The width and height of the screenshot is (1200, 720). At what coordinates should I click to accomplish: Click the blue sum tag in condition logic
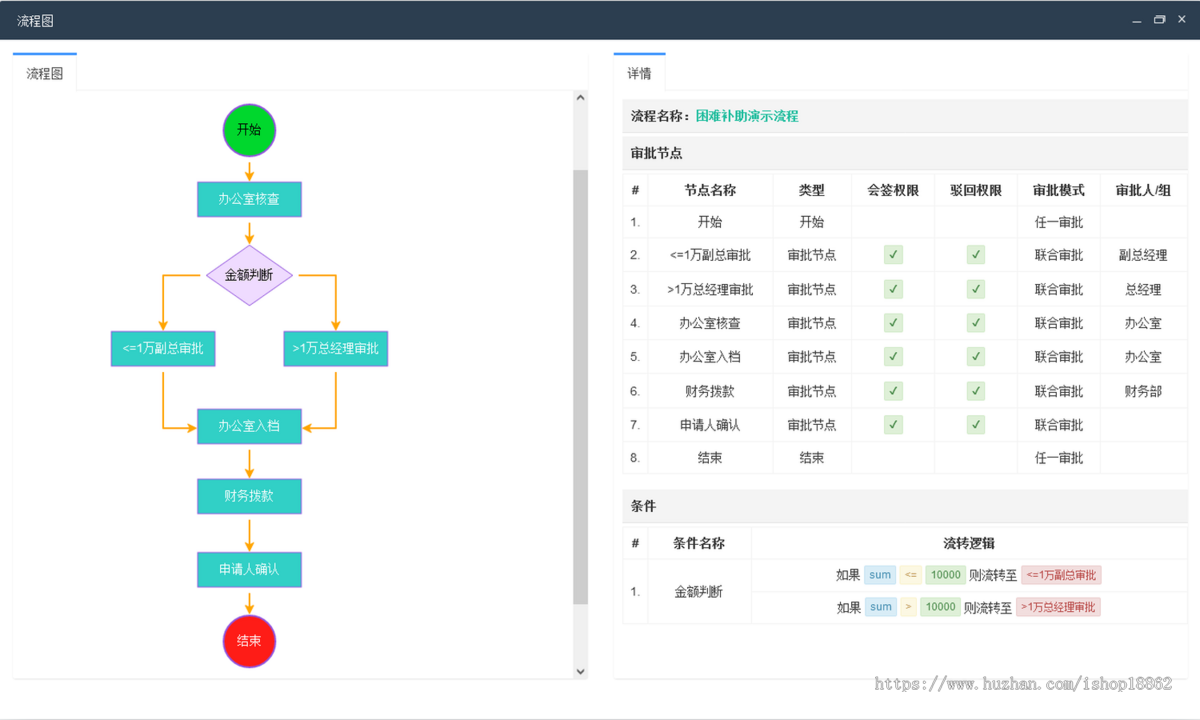pos(879,574)
